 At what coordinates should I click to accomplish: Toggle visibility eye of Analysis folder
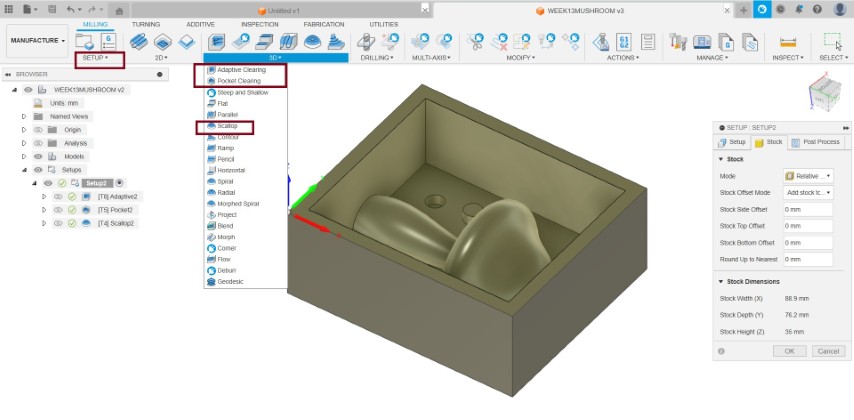pos(38,143)
